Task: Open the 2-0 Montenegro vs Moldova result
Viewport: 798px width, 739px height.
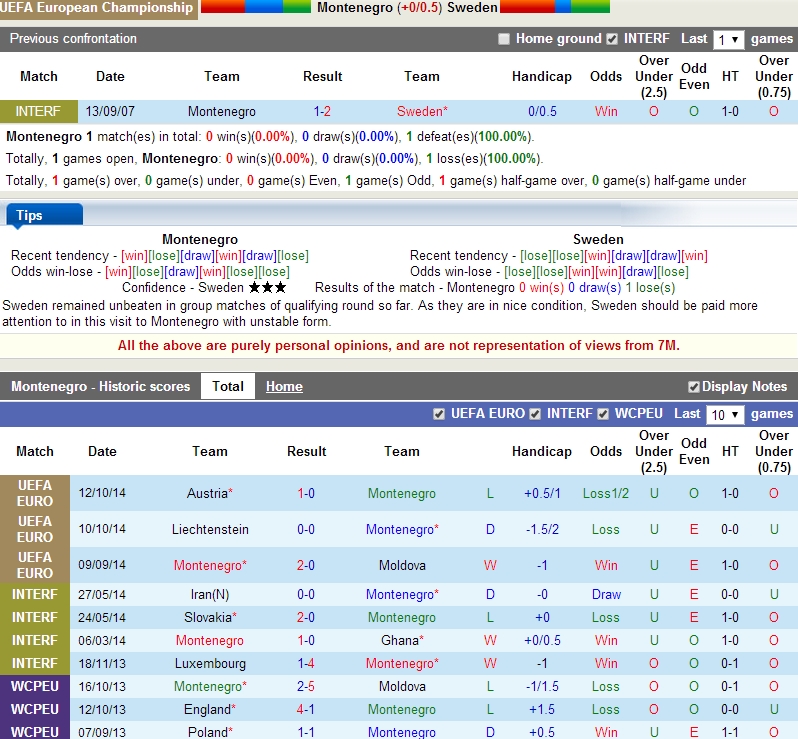Action: (x=306, y=565)
